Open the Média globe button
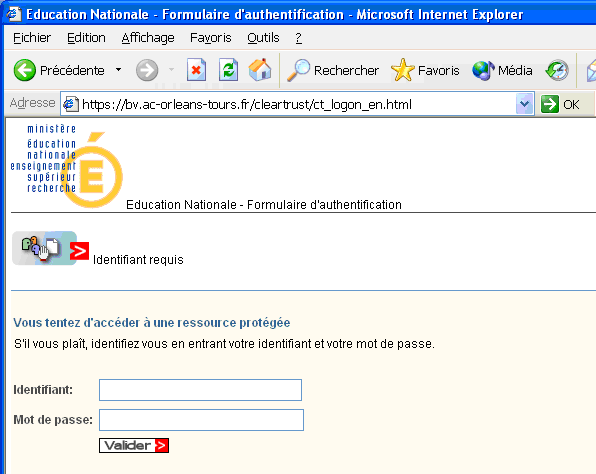The height and width of the screenshot is (474, 596). pyautogui.click(x=502, y=70)
